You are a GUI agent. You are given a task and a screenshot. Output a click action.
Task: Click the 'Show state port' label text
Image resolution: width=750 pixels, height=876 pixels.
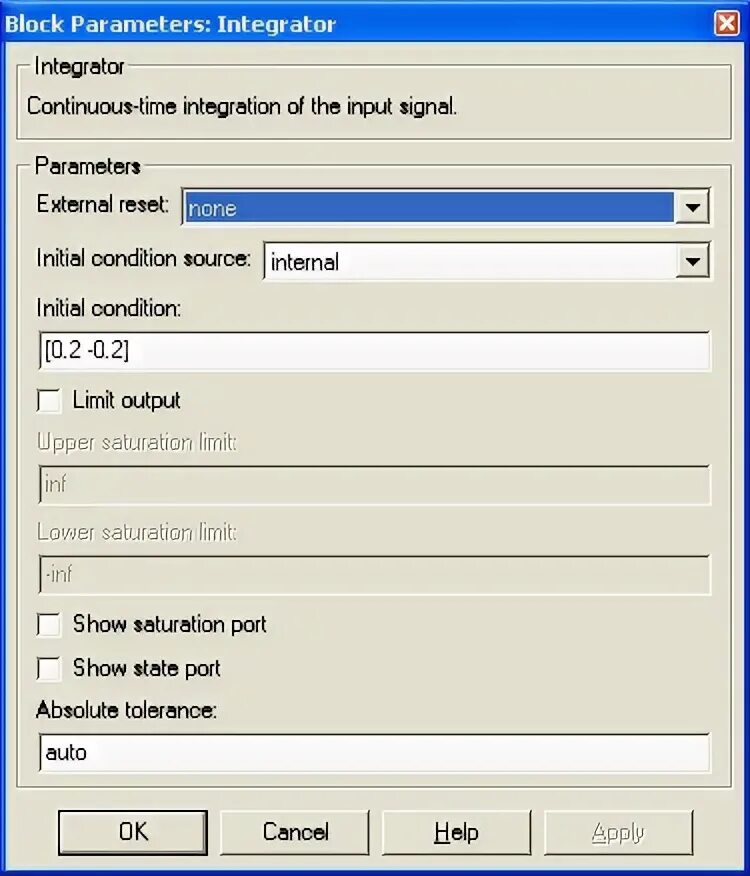(x=146, y=669)
